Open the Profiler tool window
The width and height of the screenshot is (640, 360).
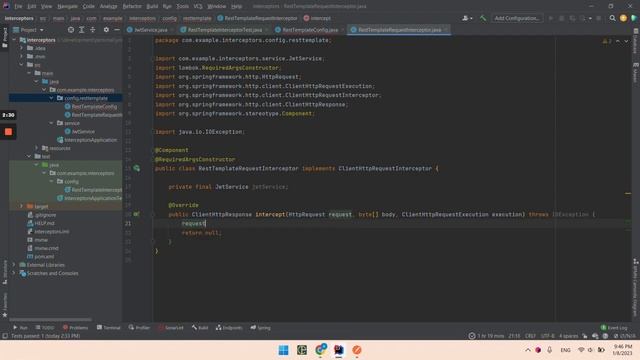[139, 328]
